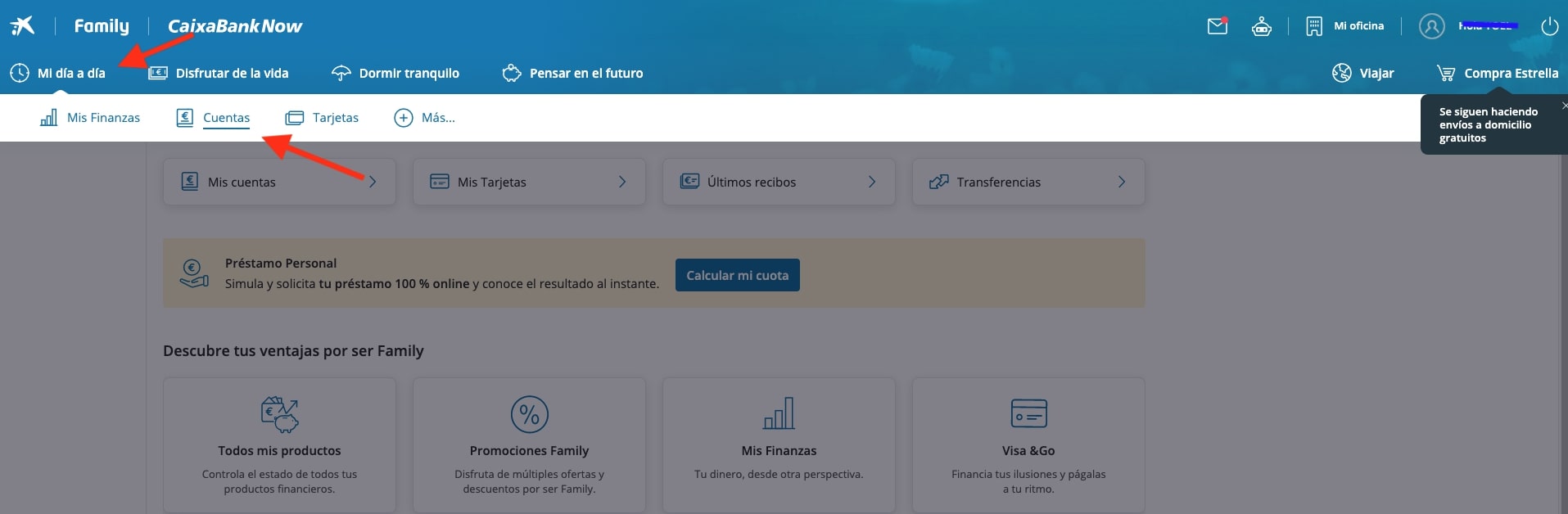Click the card icon in Mis Tarjetas shortcut
Image resolution: width=1568 pixels, height=514 pixels.
440,182
